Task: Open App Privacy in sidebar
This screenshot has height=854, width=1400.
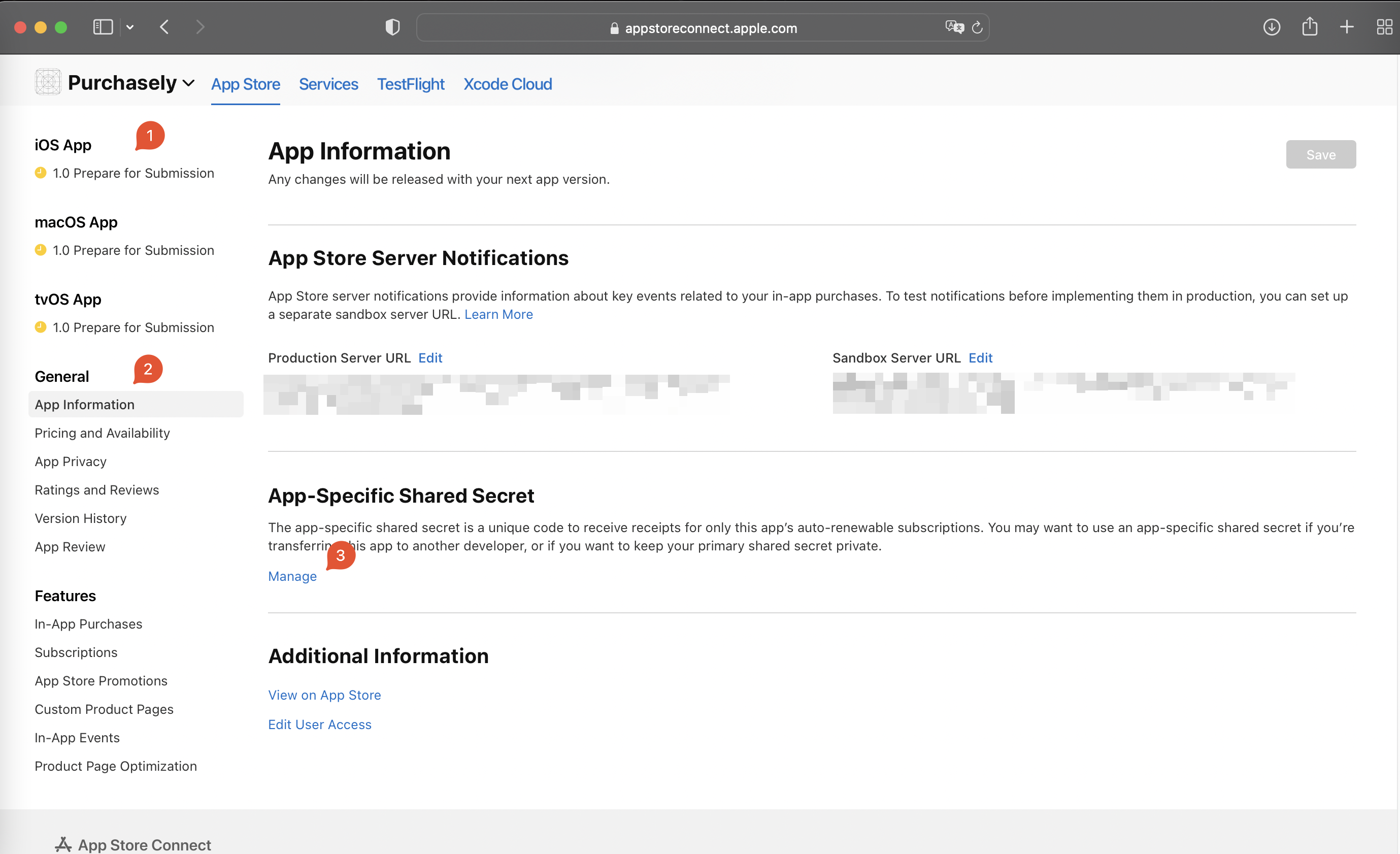Action: pos(71,462)
